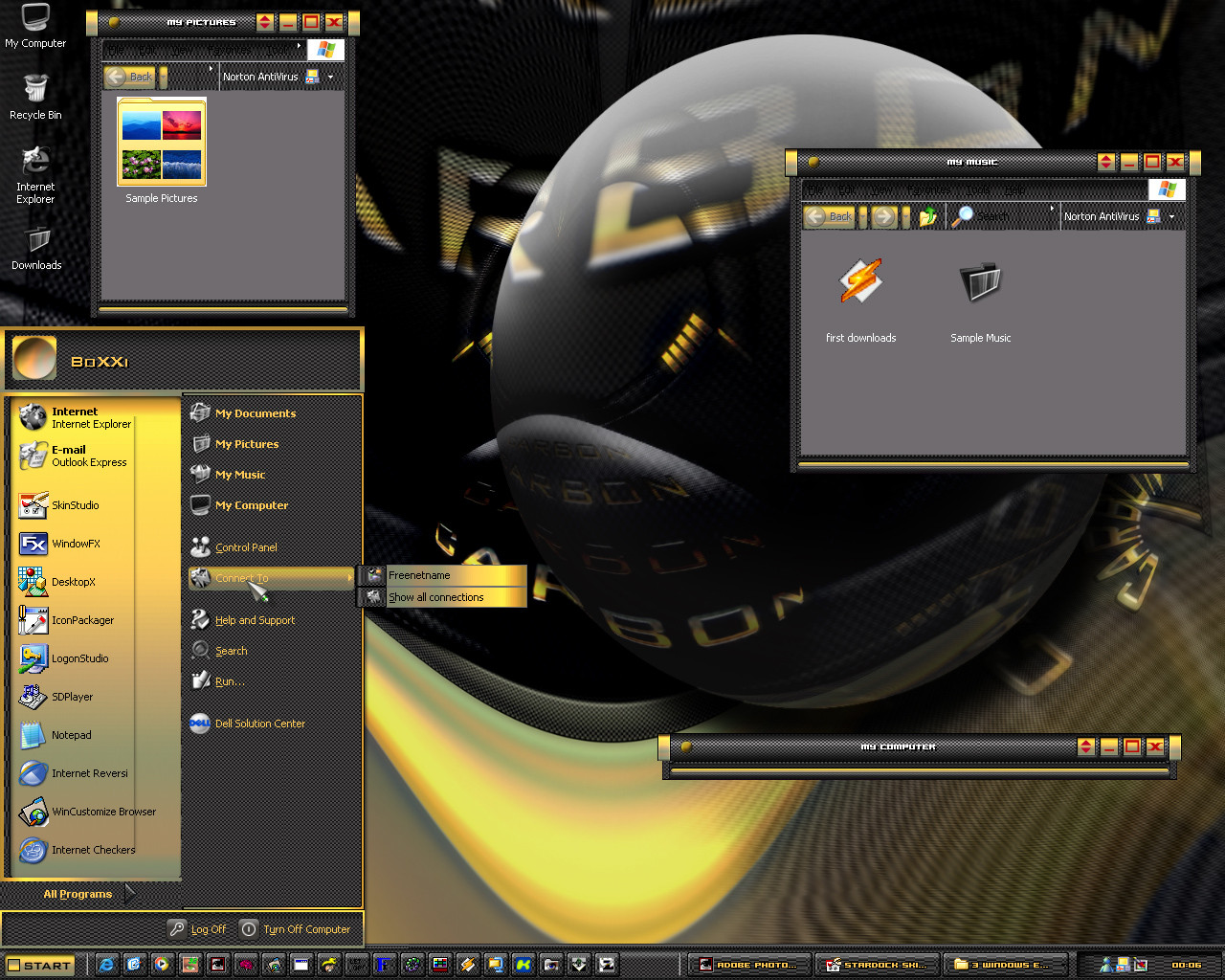Screen dimensions: 1225x980
Task: Click Run... in the Start menu
Action: pyautogui.click(x=217, y=681)
